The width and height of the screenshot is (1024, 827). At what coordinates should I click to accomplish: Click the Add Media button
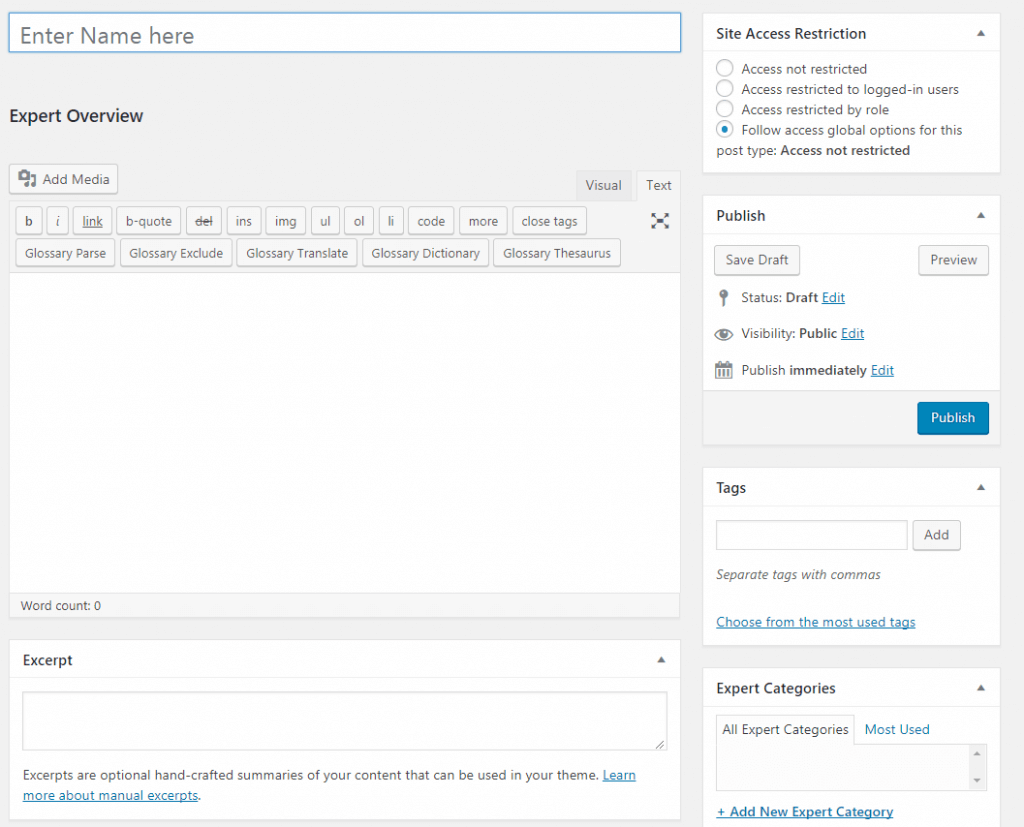click(x=64, y=179)
